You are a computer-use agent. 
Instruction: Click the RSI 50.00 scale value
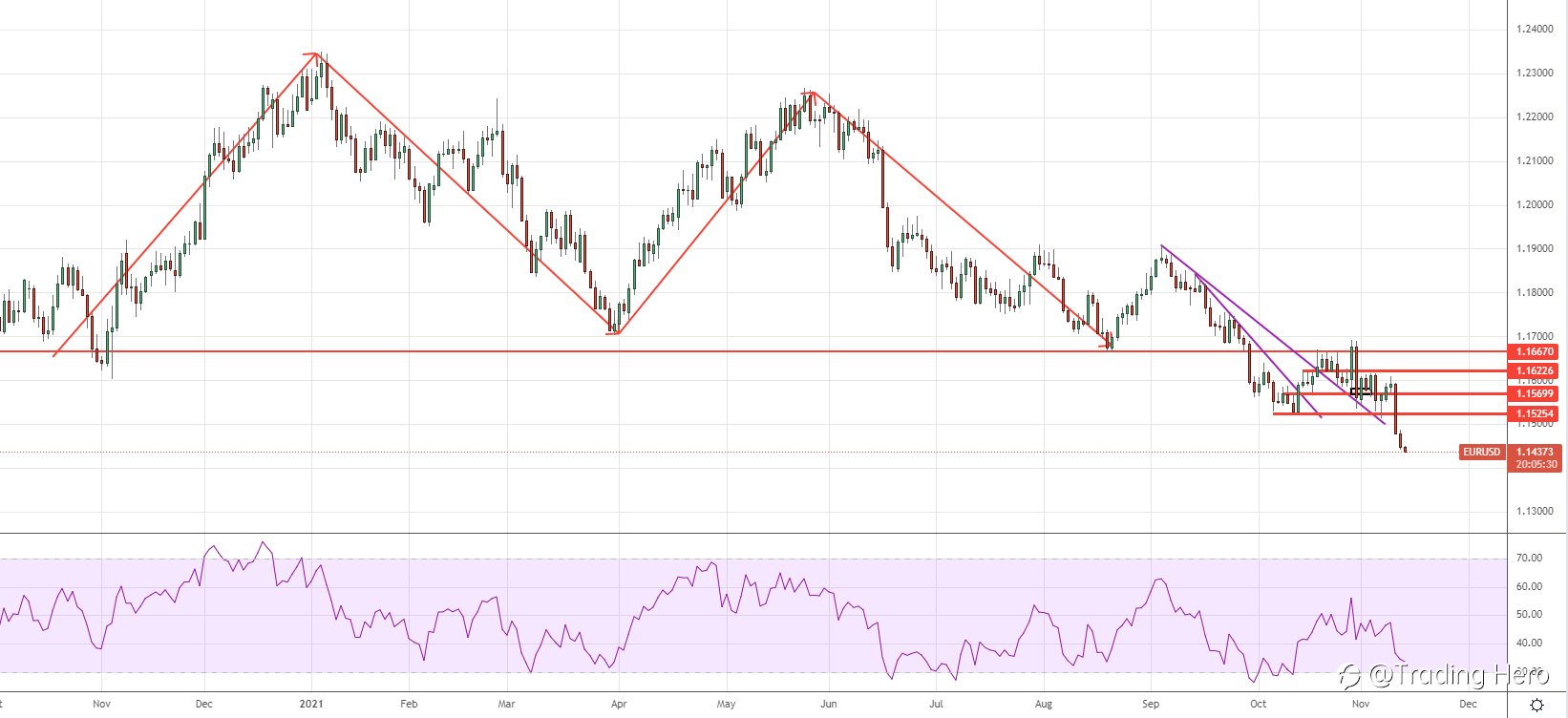click(1529, 614)
